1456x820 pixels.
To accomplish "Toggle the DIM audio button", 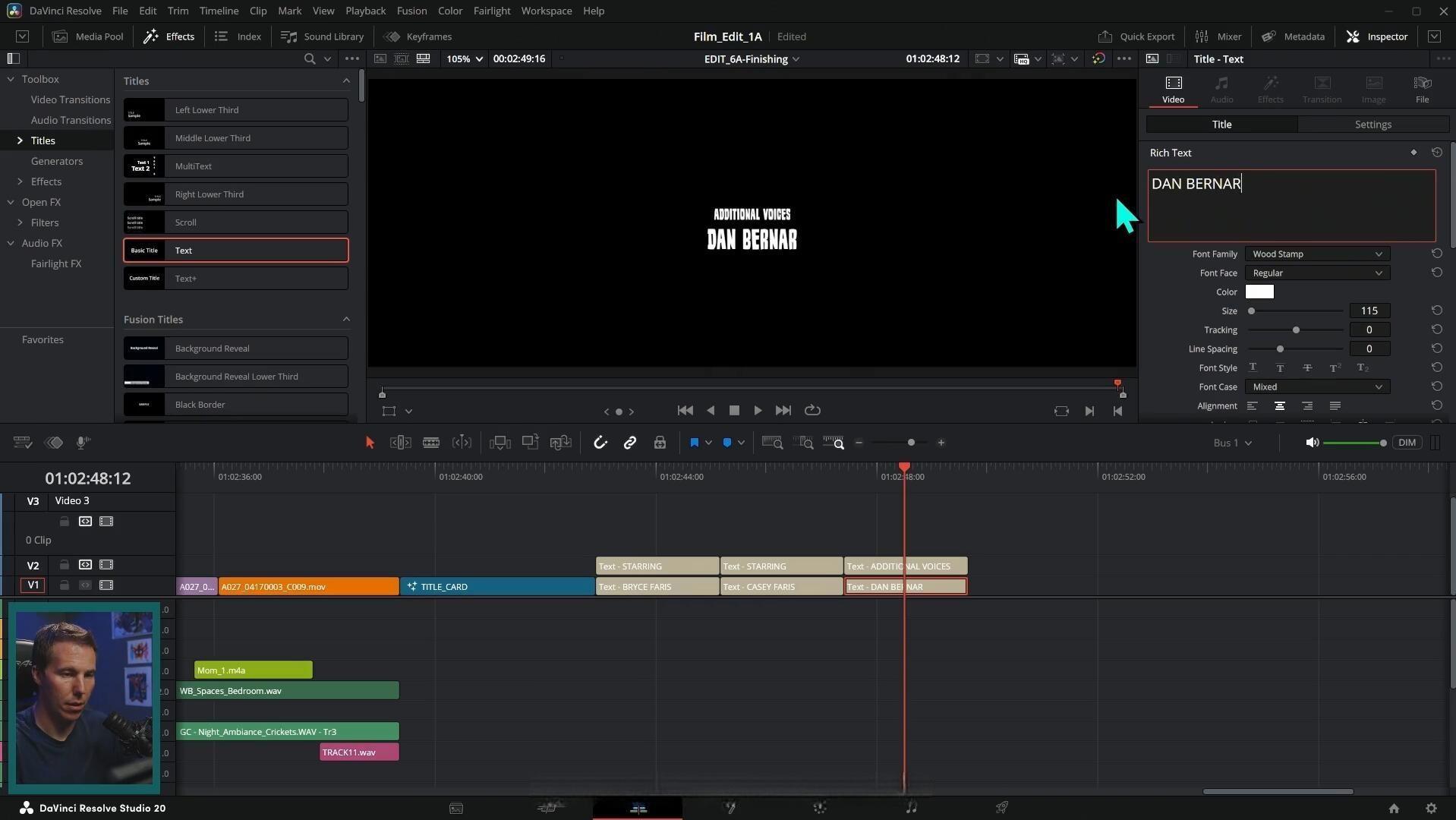I will [x=1407, y=443].
